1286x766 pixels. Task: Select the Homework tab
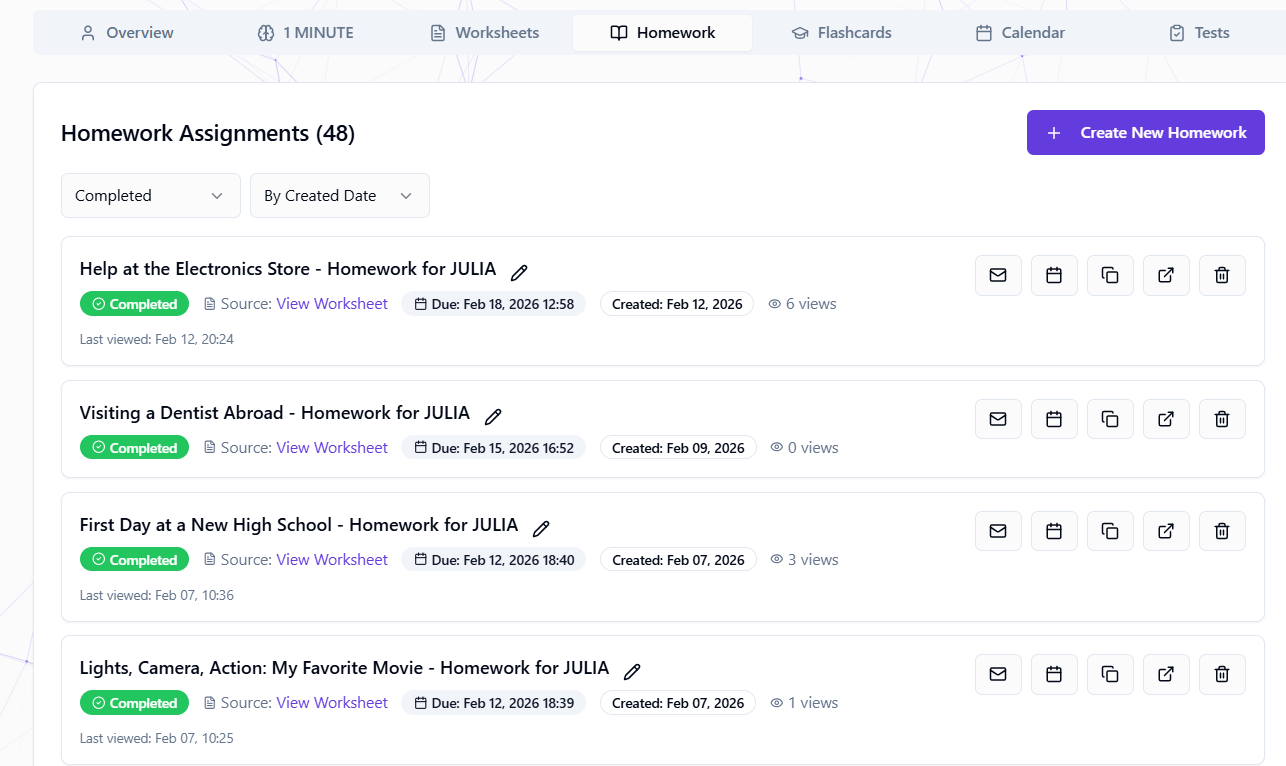tap(663, 33)
